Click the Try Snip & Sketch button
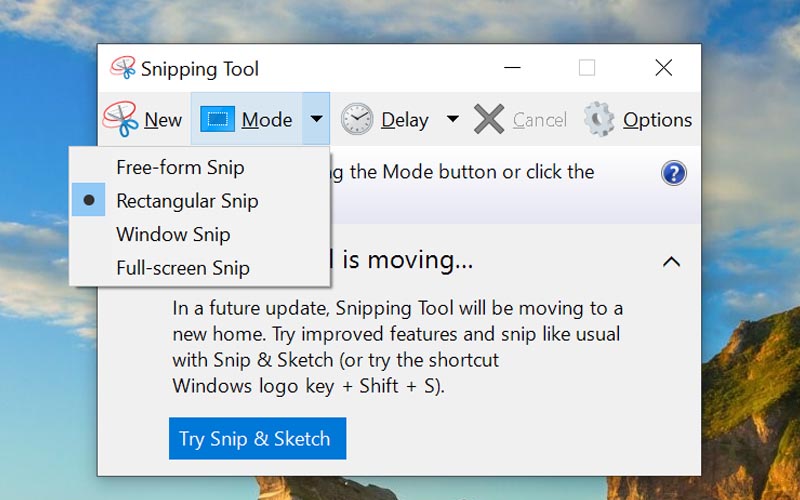This screenshot has width=800, height=500. (x=257, y=439)
